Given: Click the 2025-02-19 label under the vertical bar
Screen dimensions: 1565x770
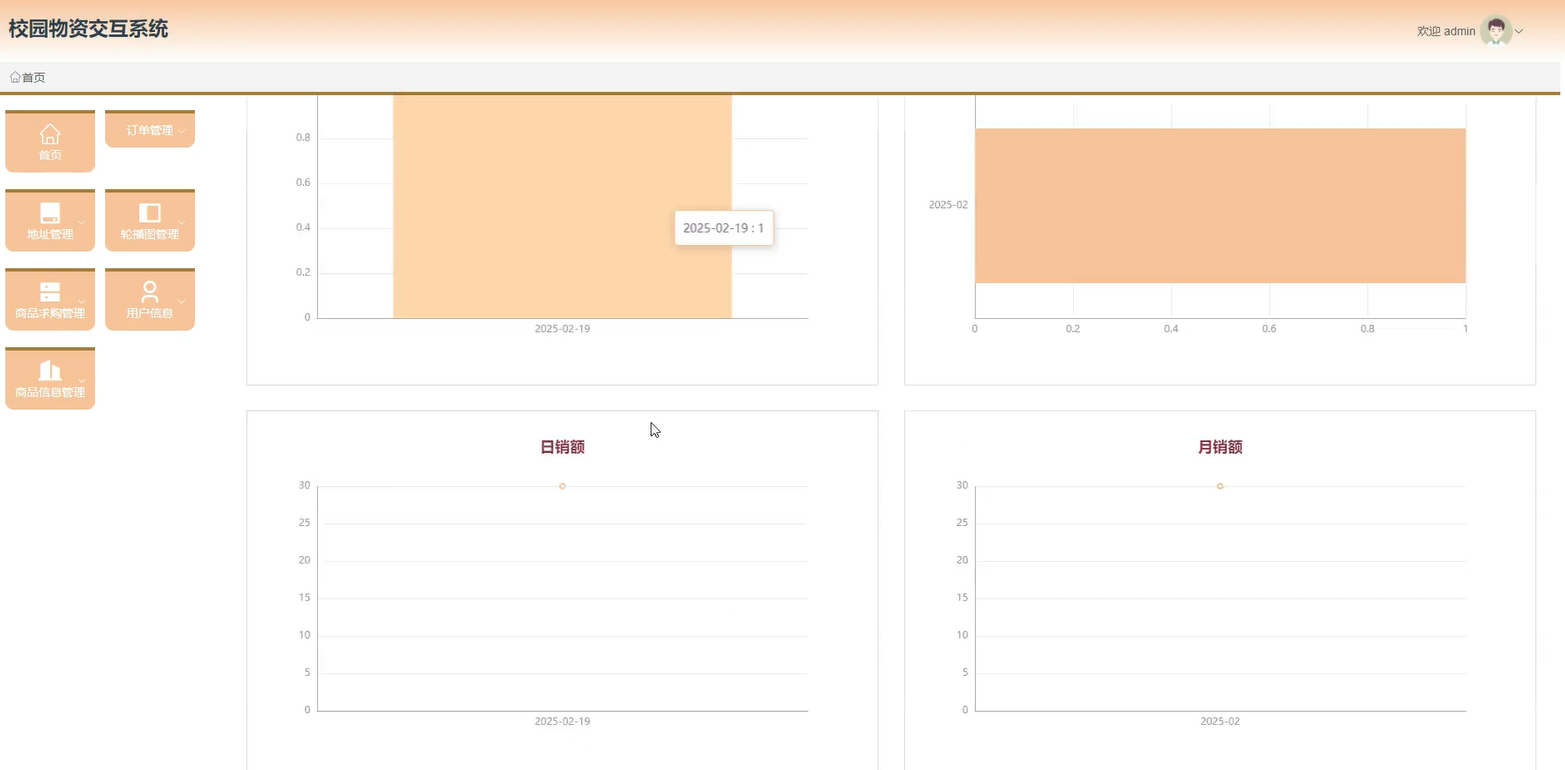Looking at the screenshot, I should pos(562,328).
